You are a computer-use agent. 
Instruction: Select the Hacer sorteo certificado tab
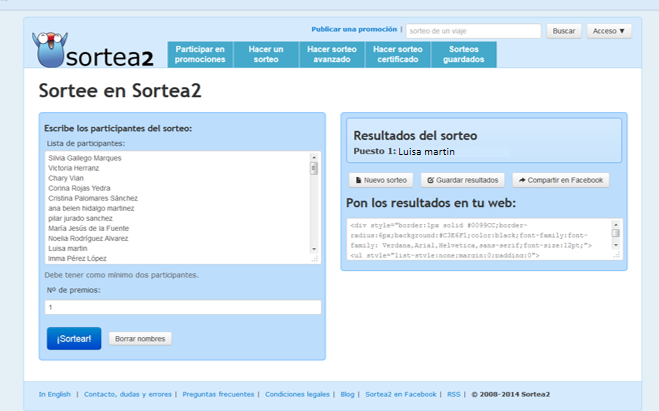point(398,54)
